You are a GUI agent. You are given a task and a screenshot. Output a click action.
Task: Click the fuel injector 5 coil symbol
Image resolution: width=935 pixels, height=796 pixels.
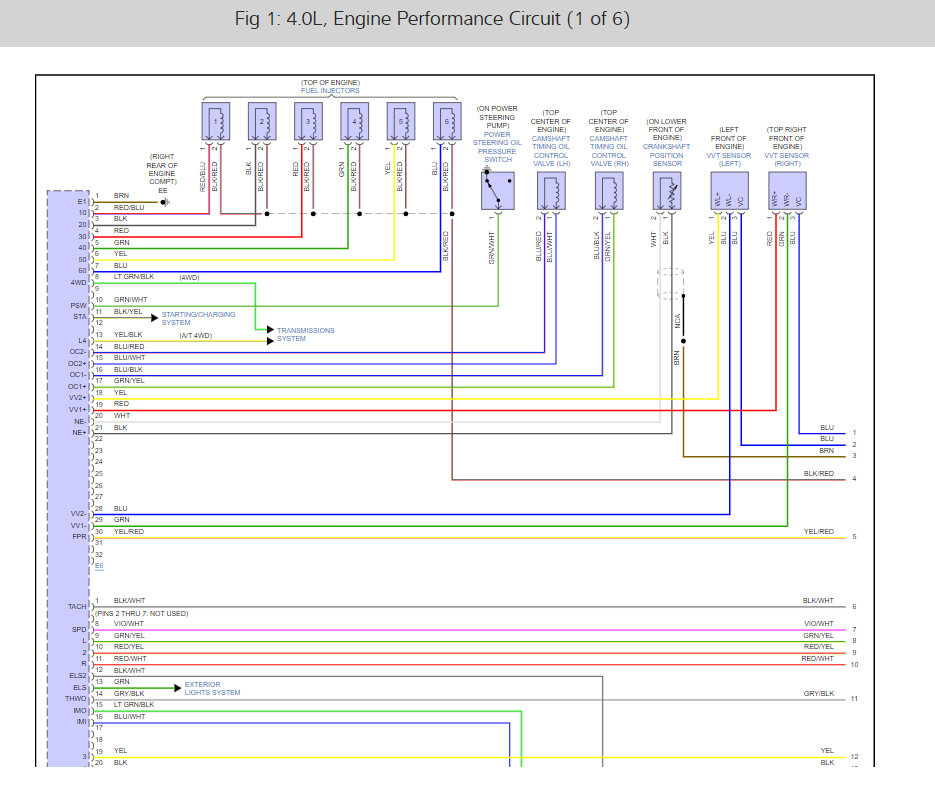click(x=401, y=122)
